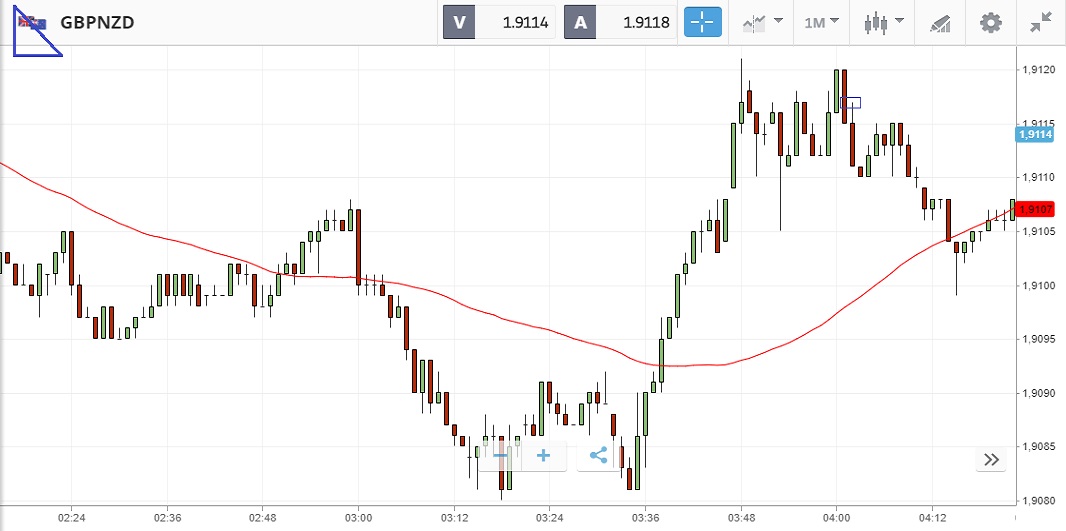Select the drawing tools icon
This screenshot has width=1066, height=531.
(x=940, y=22)
